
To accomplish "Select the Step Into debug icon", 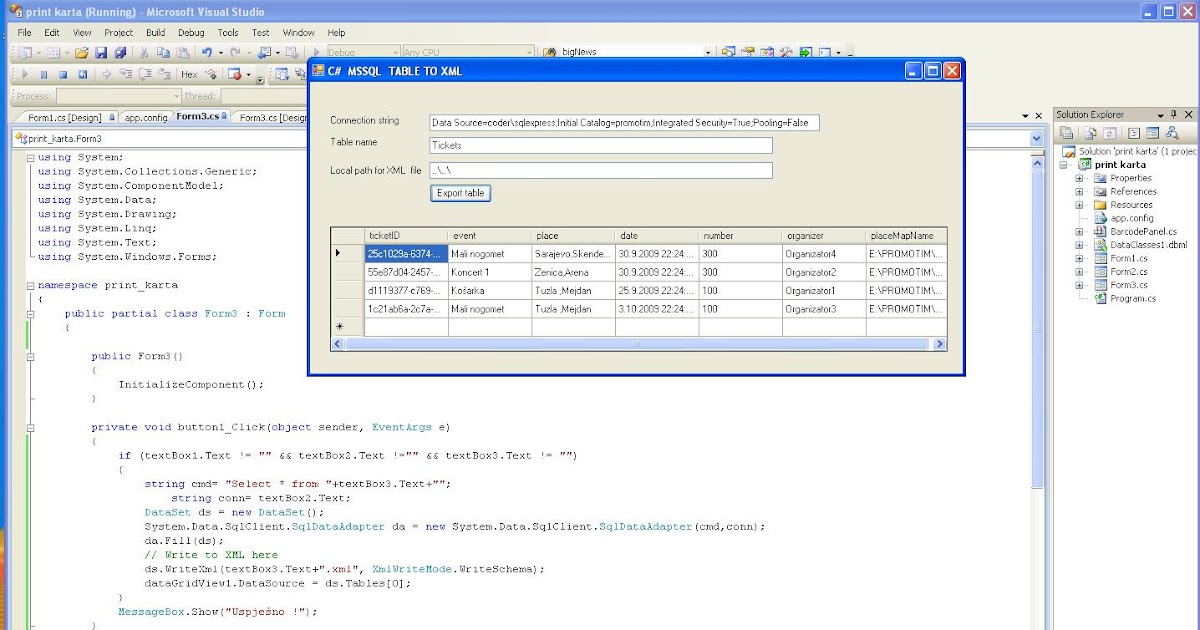I will click(124, 73).
